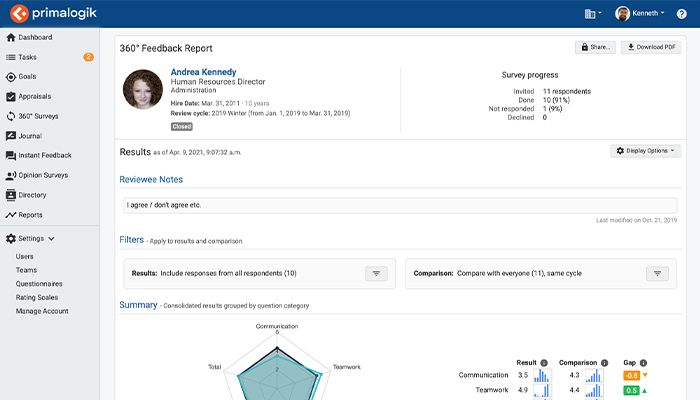The height and width of the screenshot is (400, 700).
Task: Click the Gap column info icon
Action: 643,363
